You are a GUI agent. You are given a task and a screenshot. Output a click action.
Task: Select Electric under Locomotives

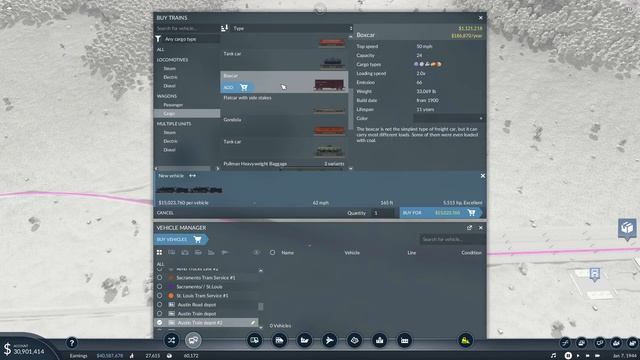pyautogui.click(x=170, y=77)
